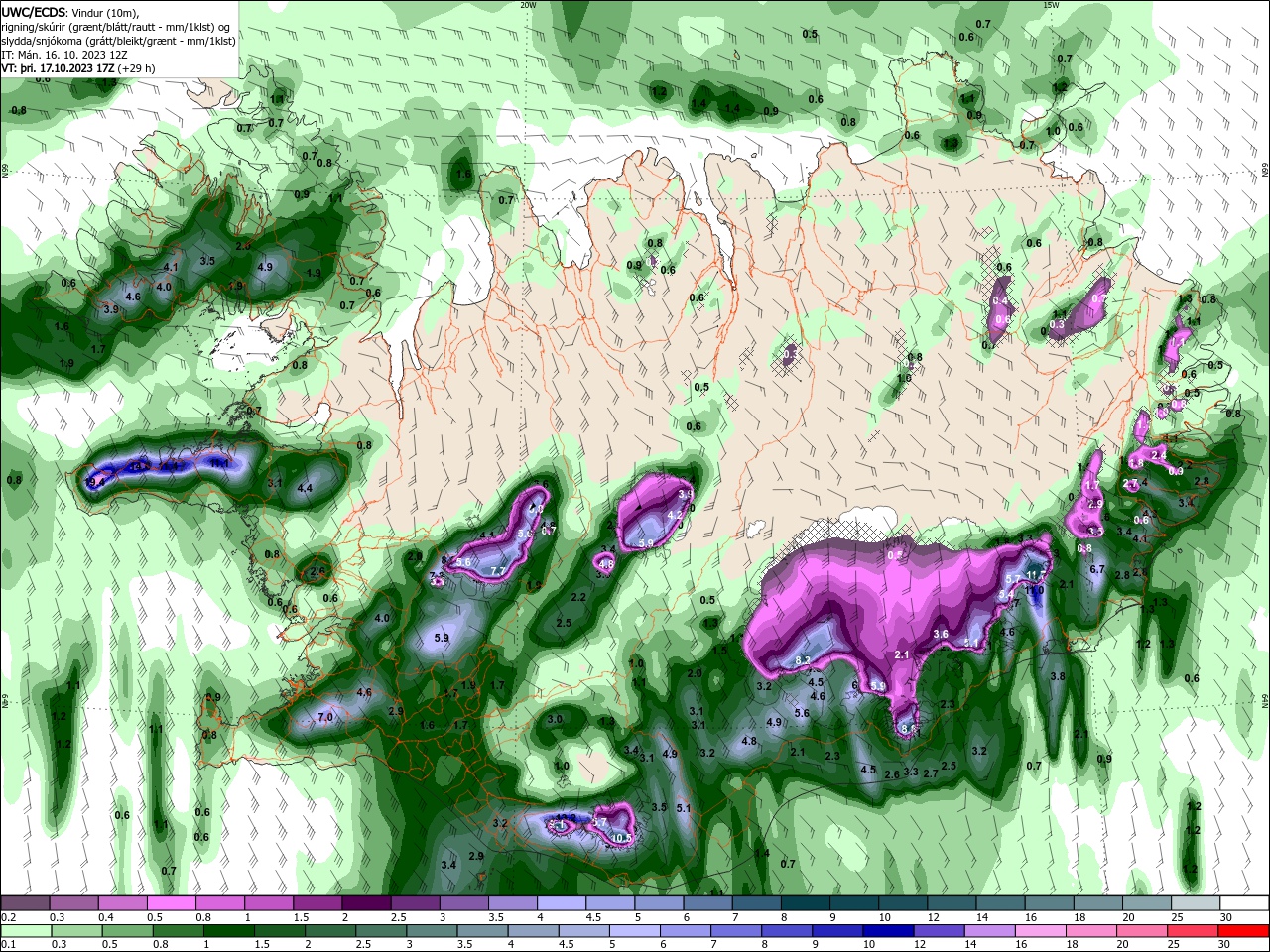The image size is (1270, 952).
Task: Click the light pink 16 swatch in the lower legend
Action: [x=1041, y=931]
